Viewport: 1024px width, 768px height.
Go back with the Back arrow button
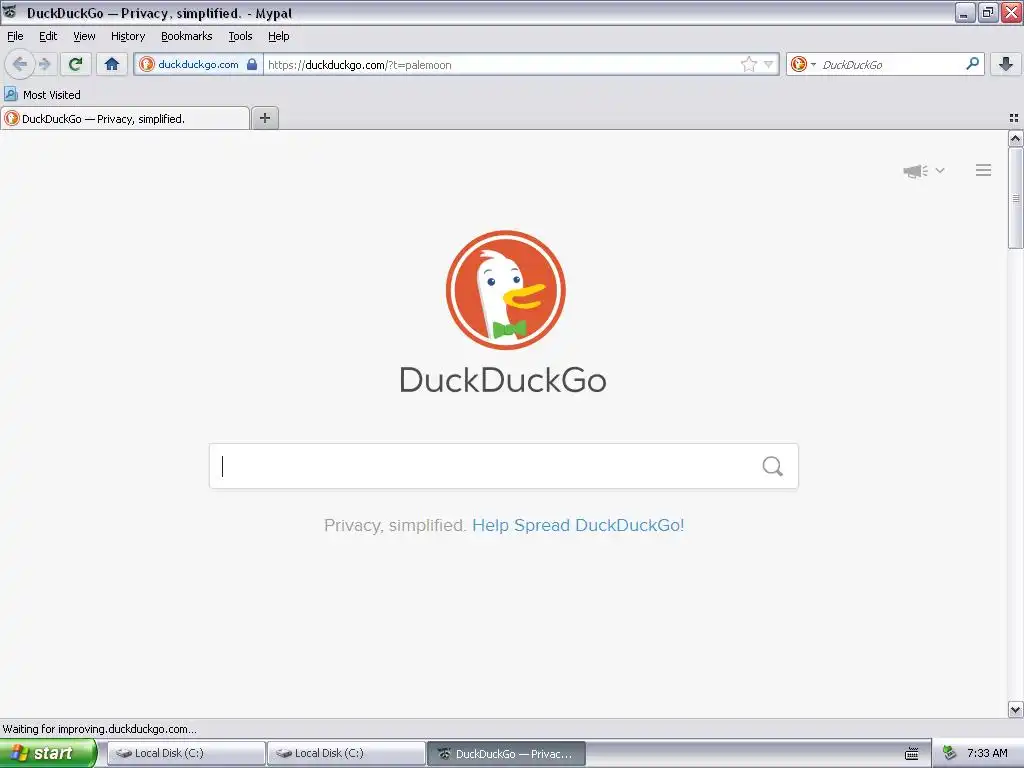(20, 64)
